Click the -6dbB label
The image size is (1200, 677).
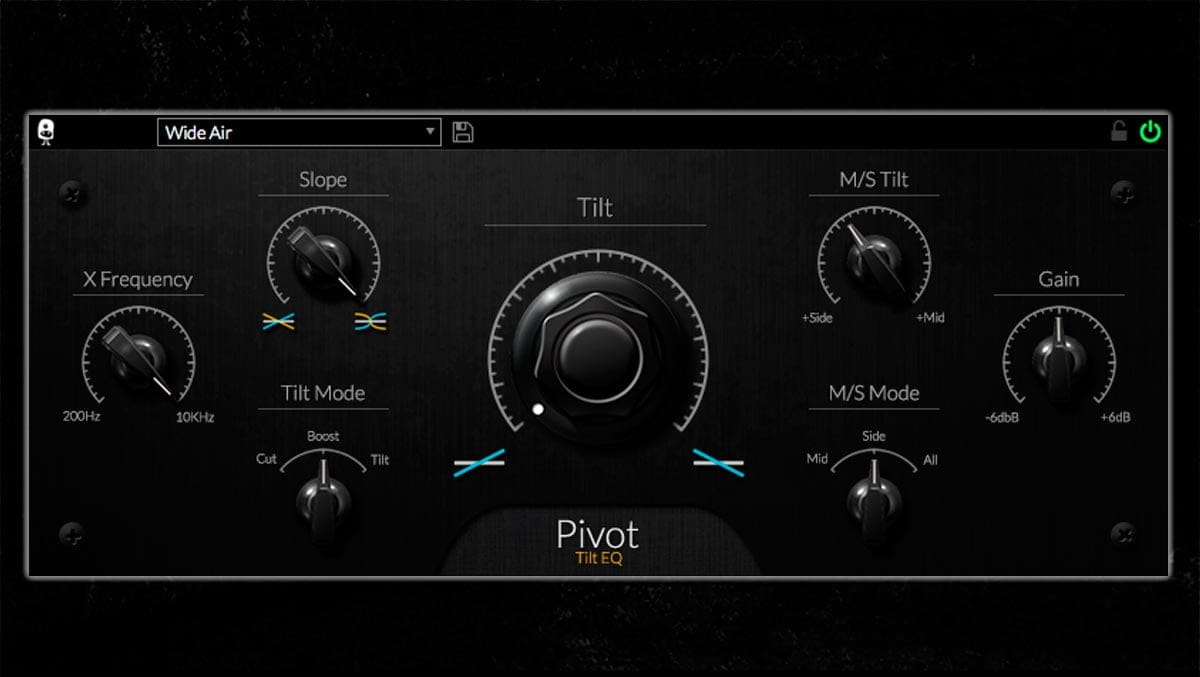(x=1001, y=417)
